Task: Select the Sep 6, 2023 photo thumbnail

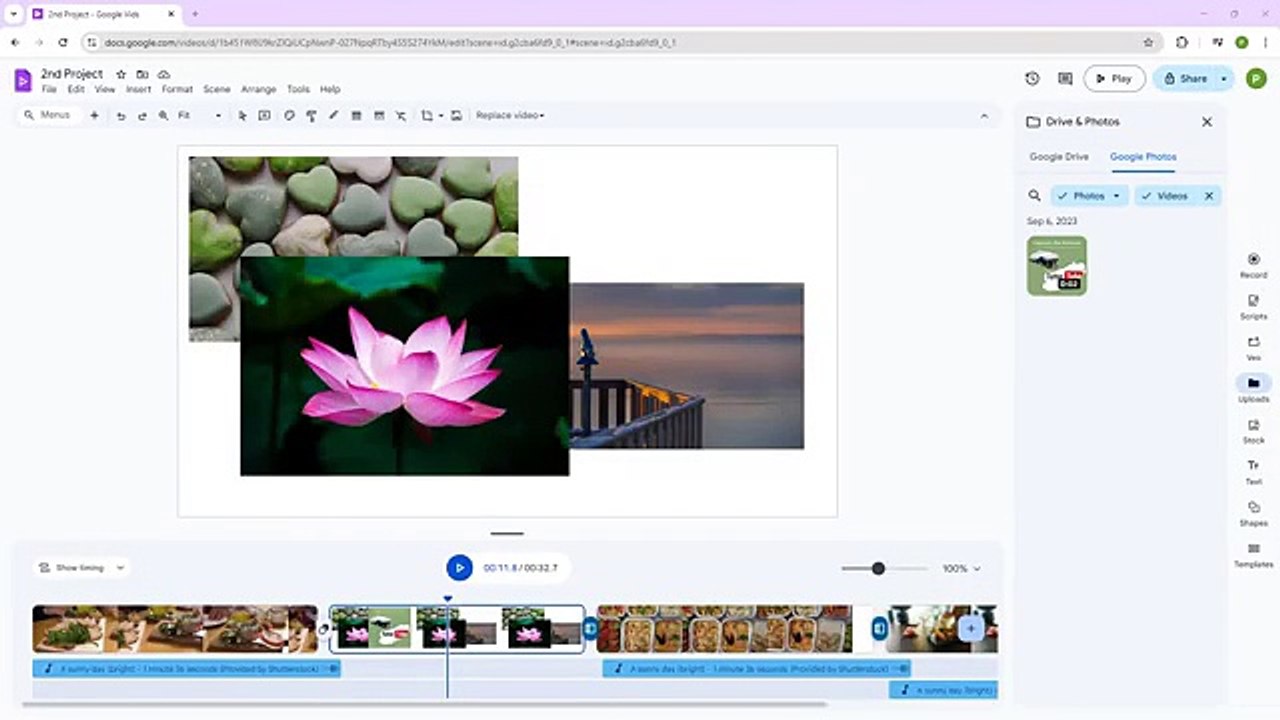Action: pyautogui.click(x=1057, y=266)
